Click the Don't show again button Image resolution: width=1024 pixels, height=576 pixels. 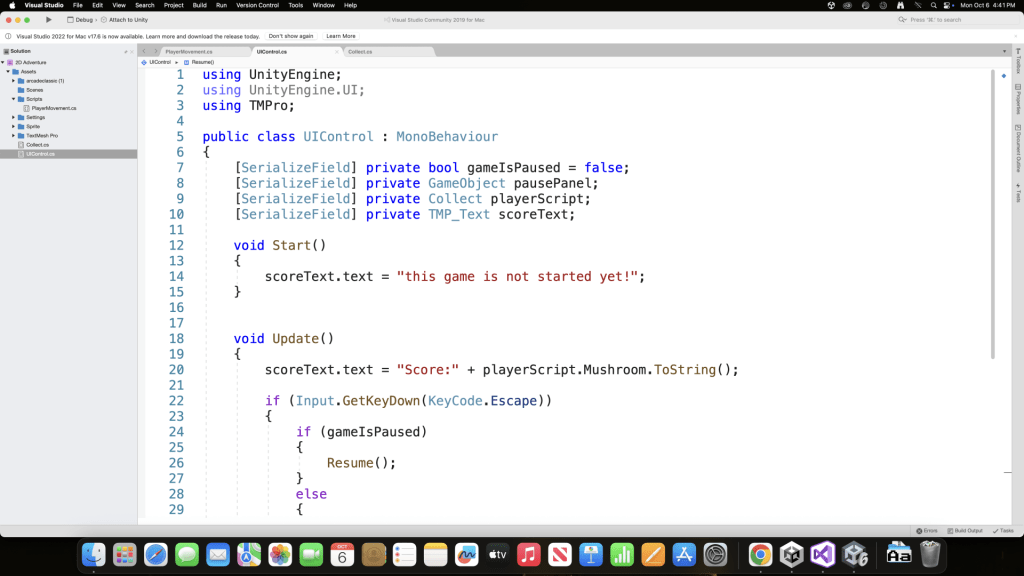pyautogui.click(x=290, y=36)
